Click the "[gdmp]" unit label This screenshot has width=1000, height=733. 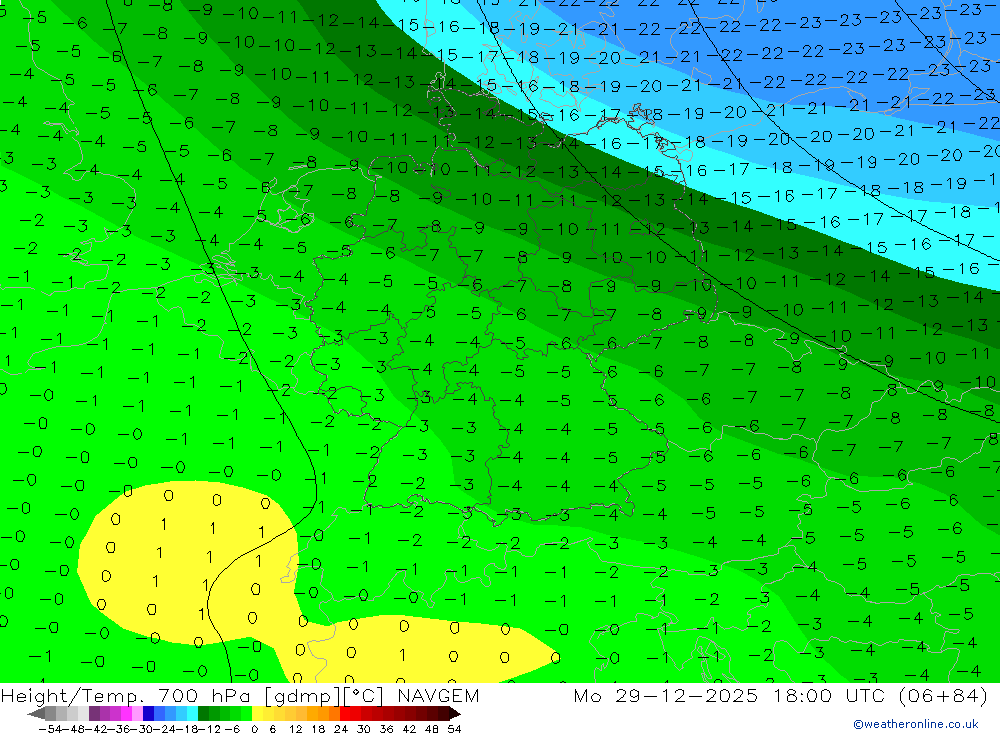click(304, 696)
